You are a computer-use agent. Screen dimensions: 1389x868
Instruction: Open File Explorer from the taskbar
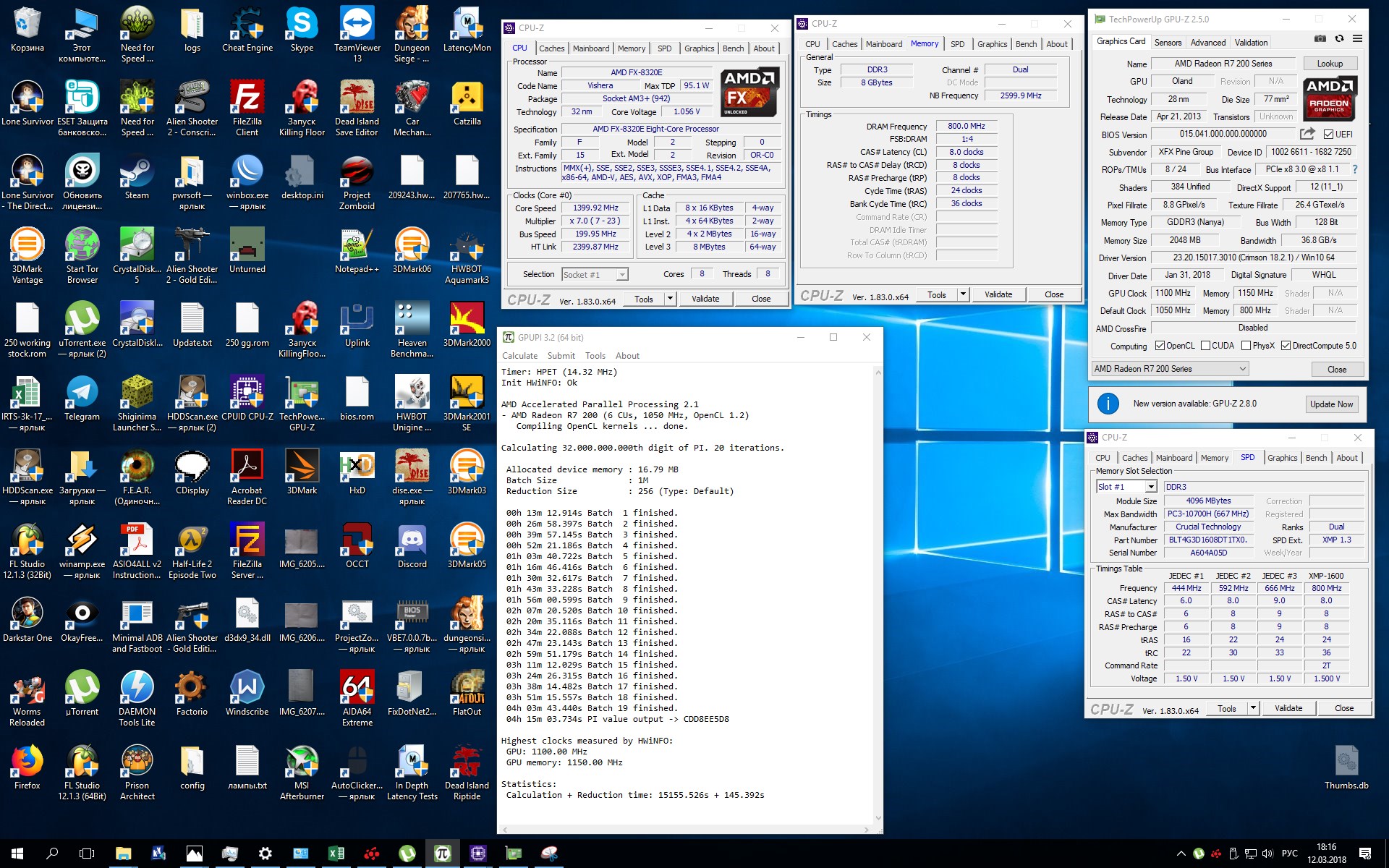pyautogui.click(x=123, y=854)
